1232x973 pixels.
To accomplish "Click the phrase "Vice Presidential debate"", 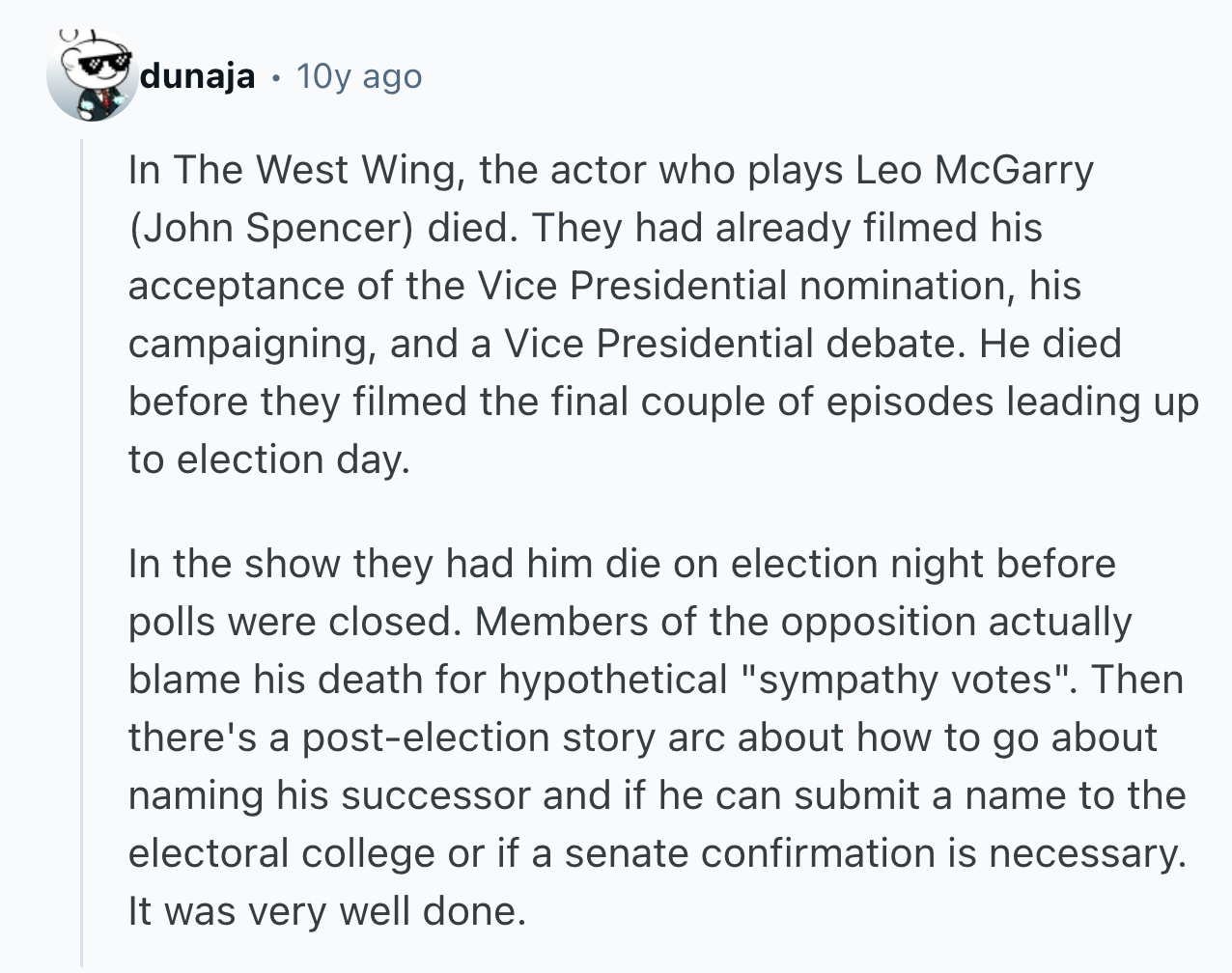I will [732, 344].
